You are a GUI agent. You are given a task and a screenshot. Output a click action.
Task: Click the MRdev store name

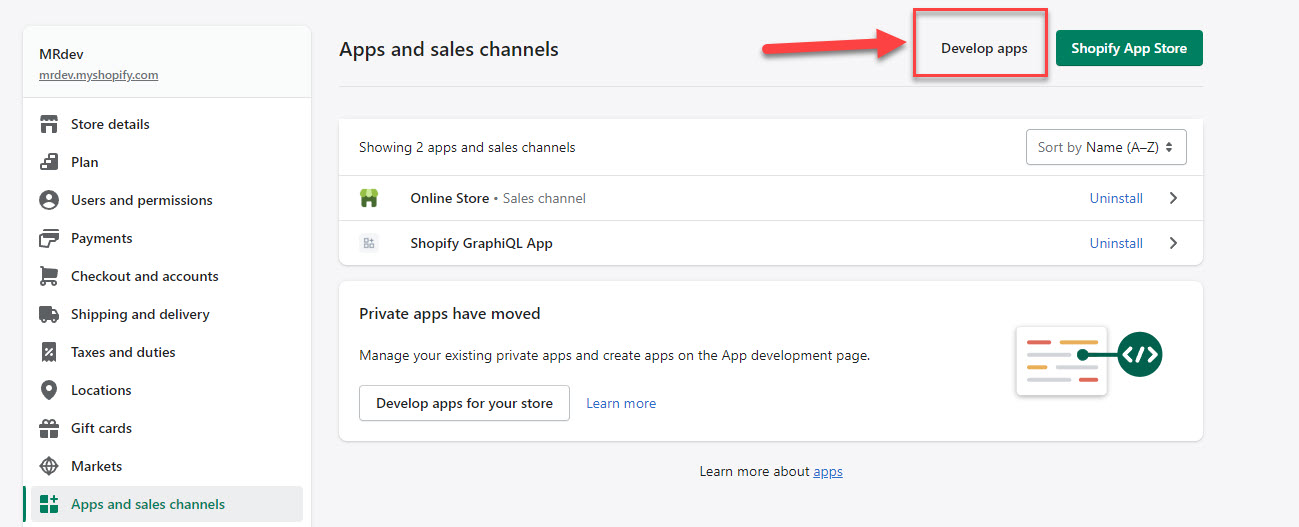[x=61, y=54]
